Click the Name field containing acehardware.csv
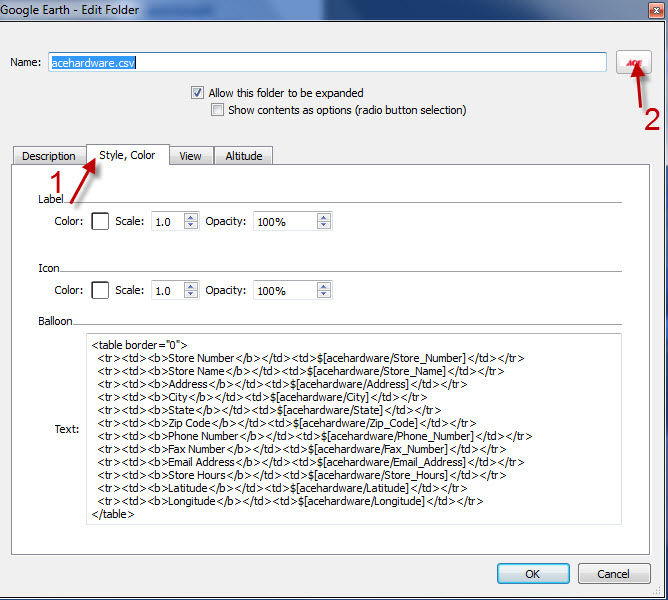This screenshot has height=600, width=668. (x=327, y=63)
